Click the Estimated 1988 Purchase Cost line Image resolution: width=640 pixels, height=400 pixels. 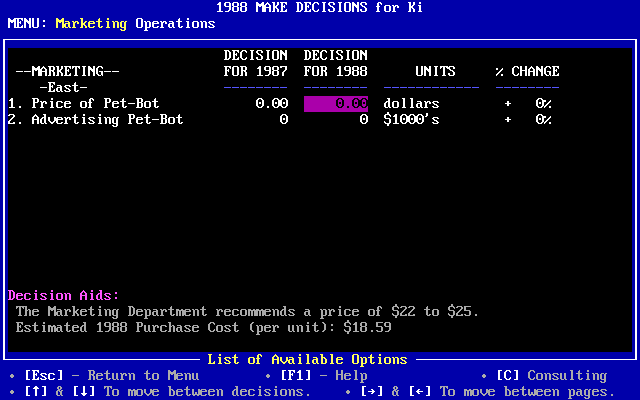click(x=203, y=328)
